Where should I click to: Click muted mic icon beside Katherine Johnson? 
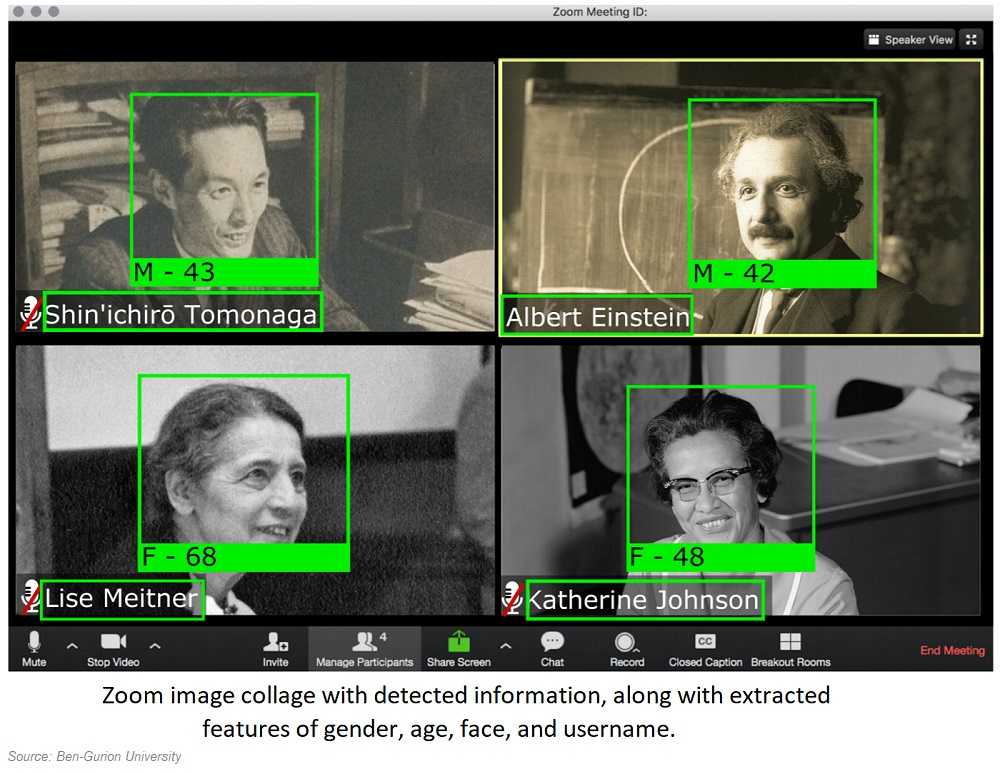click(x=512, y=598)
